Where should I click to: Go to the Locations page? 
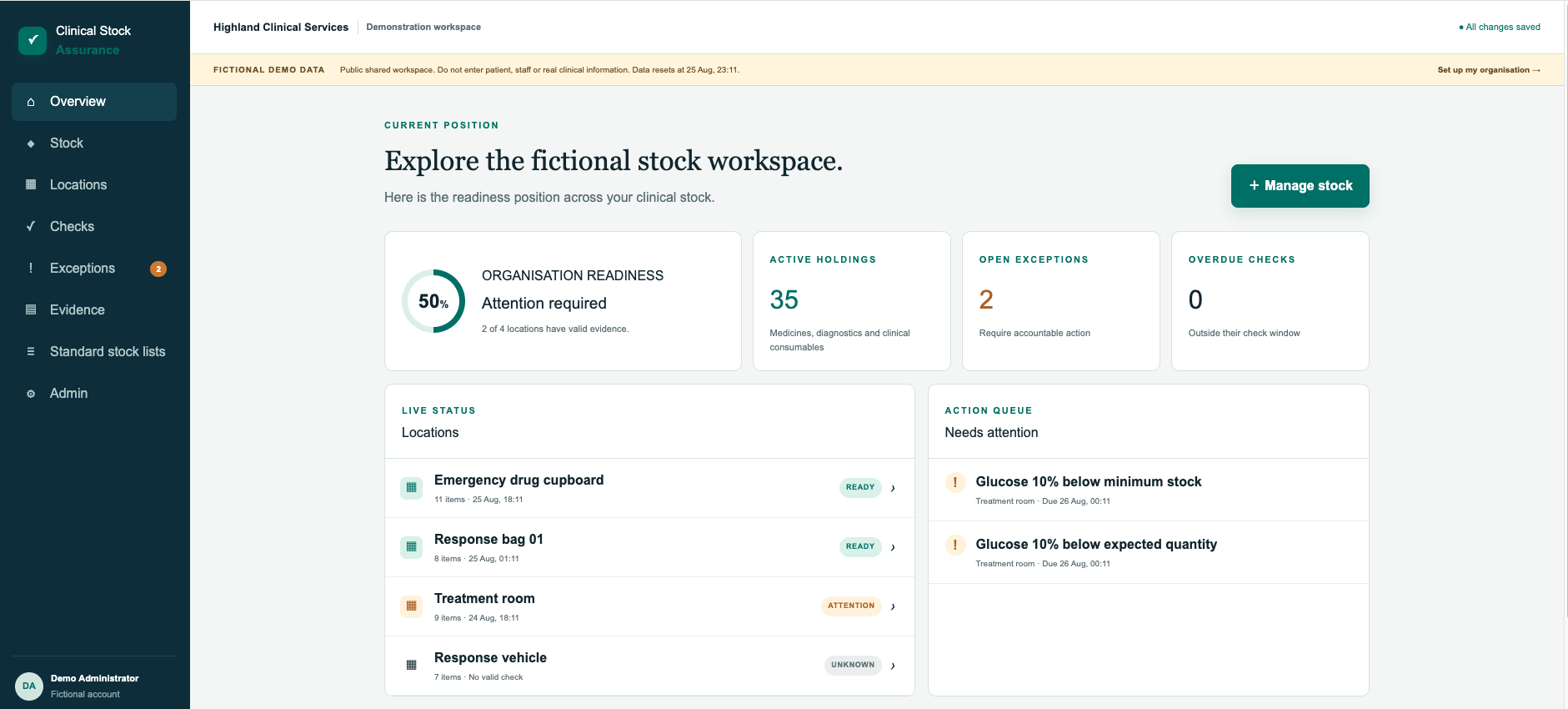[94, 185]
